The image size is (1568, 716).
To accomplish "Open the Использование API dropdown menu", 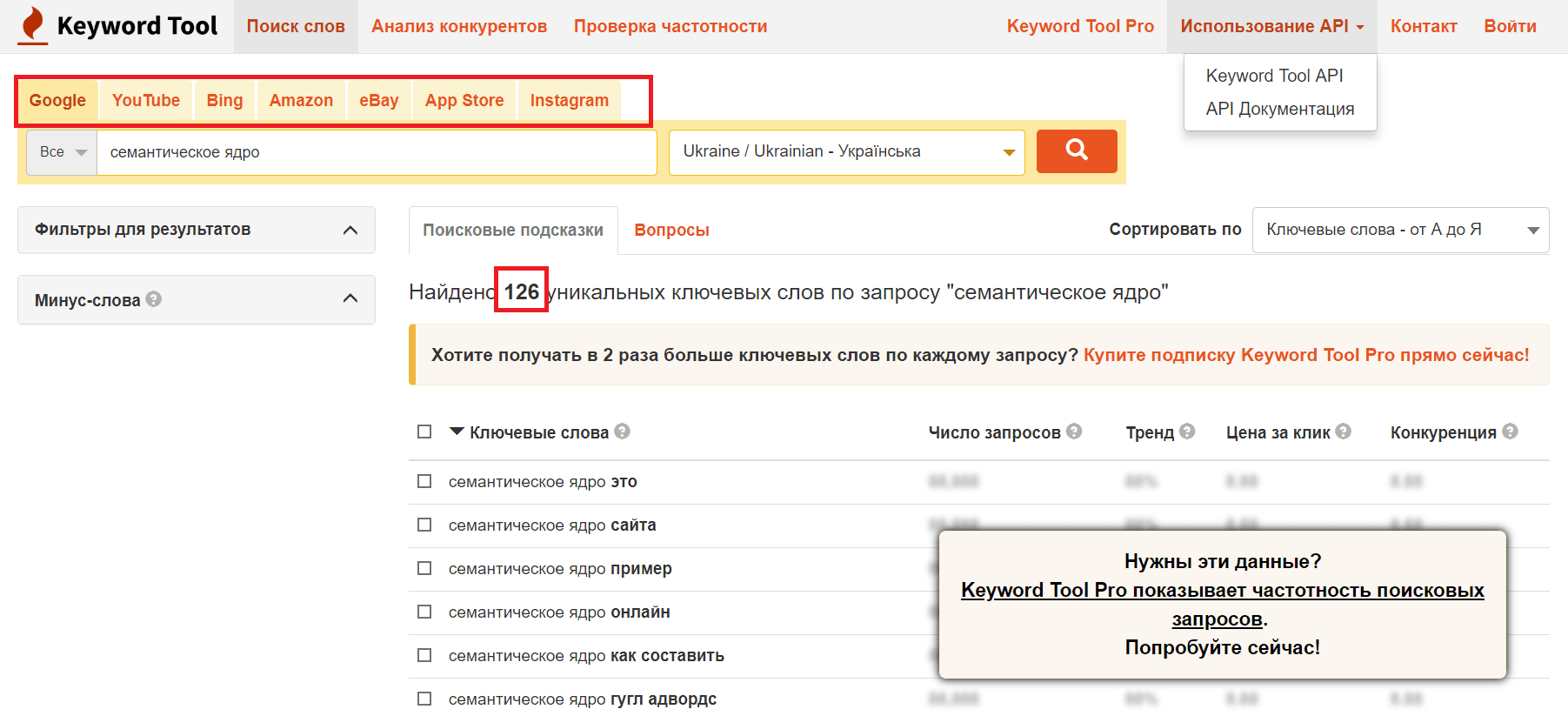I will pyautogui.click(x=1271, y=26).
